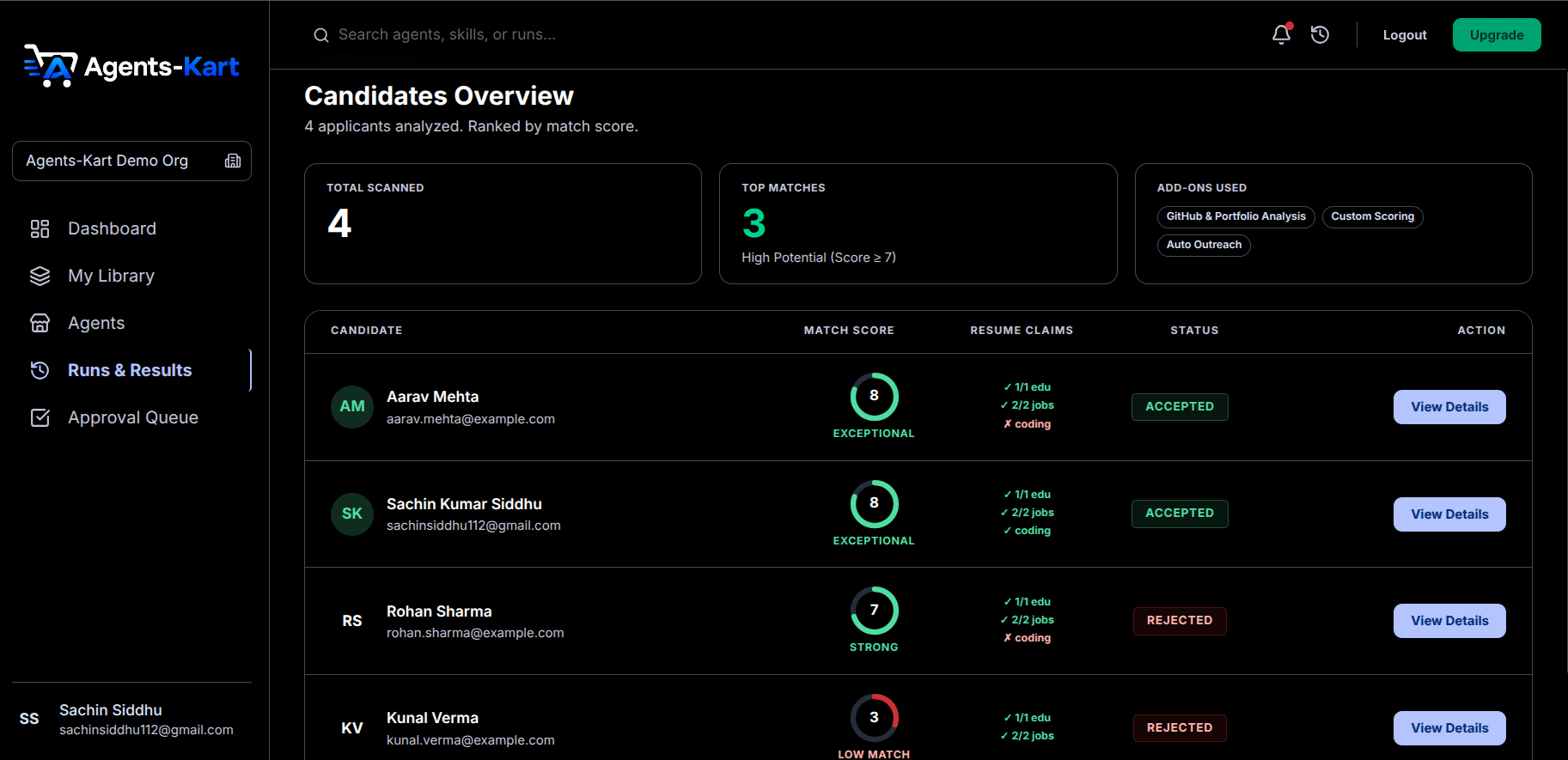View Details for Sachin Kumar Siddhu
1568x760 pixels.
click(x=1449, y=514)
